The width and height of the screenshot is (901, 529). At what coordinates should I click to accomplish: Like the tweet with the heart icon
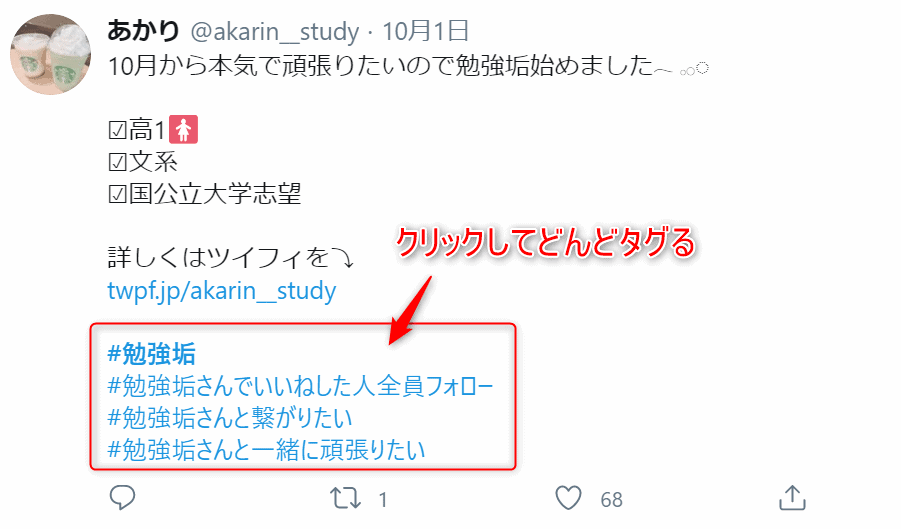pos(568,498)
